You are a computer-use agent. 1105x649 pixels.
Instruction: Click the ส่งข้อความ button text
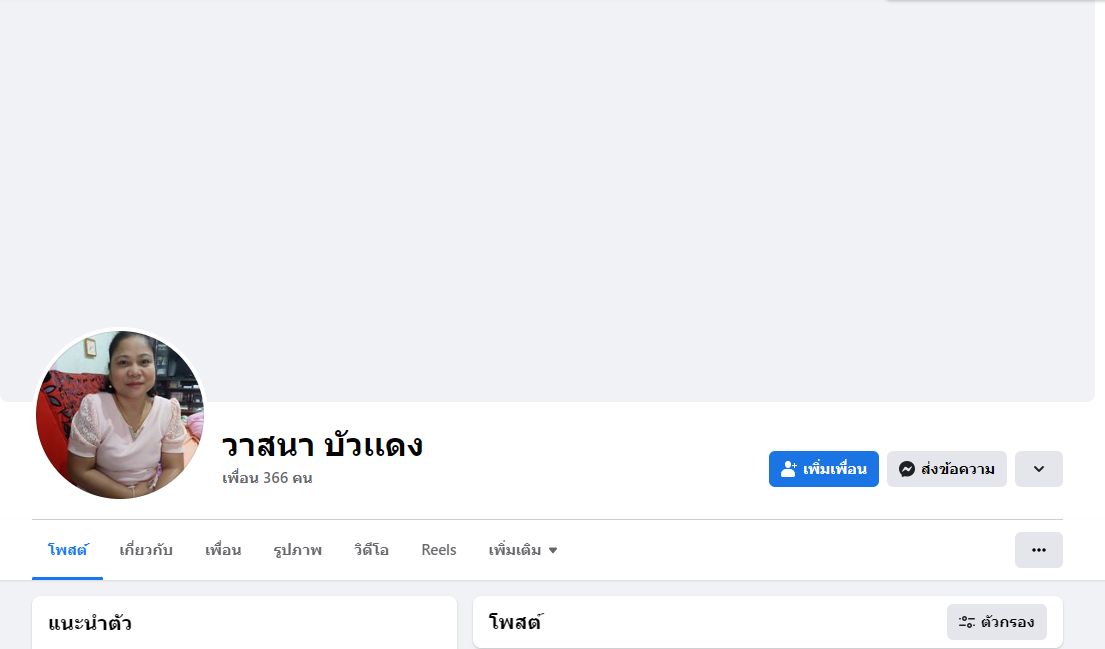[958, 469]
